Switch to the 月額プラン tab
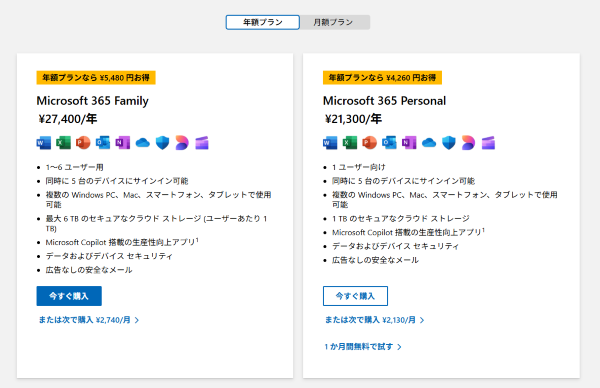600x388 pixels. click(x=333, y=22)
